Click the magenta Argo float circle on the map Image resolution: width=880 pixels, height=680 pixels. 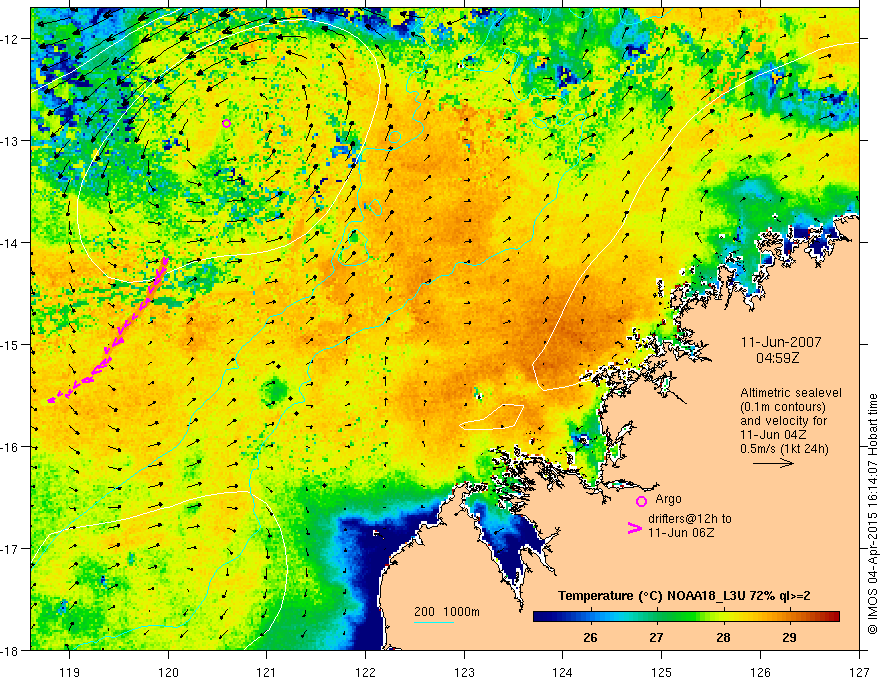click(226, 123)
